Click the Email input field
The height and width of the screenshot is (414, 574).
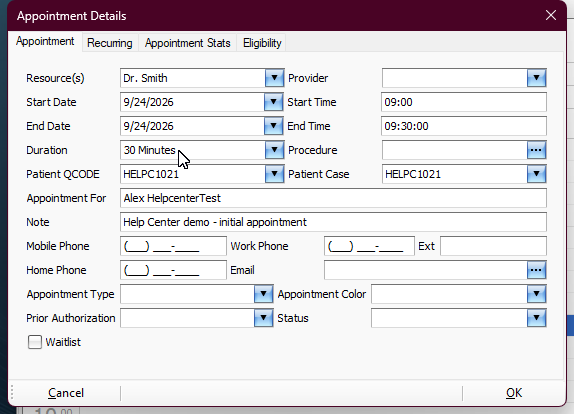click(426, 270)
